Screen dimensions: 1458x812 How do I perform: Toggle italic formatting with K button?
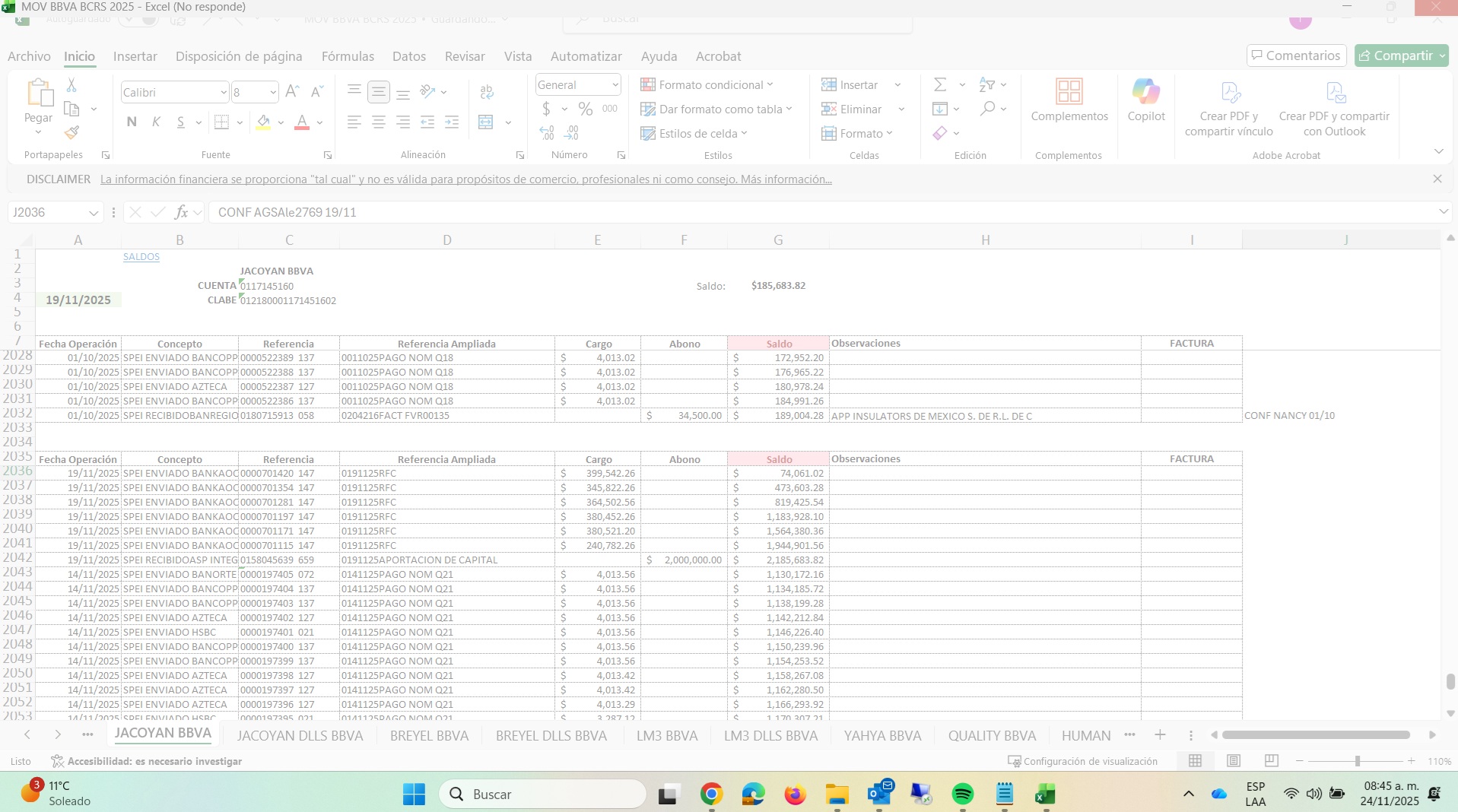click(x=156, y=122)
